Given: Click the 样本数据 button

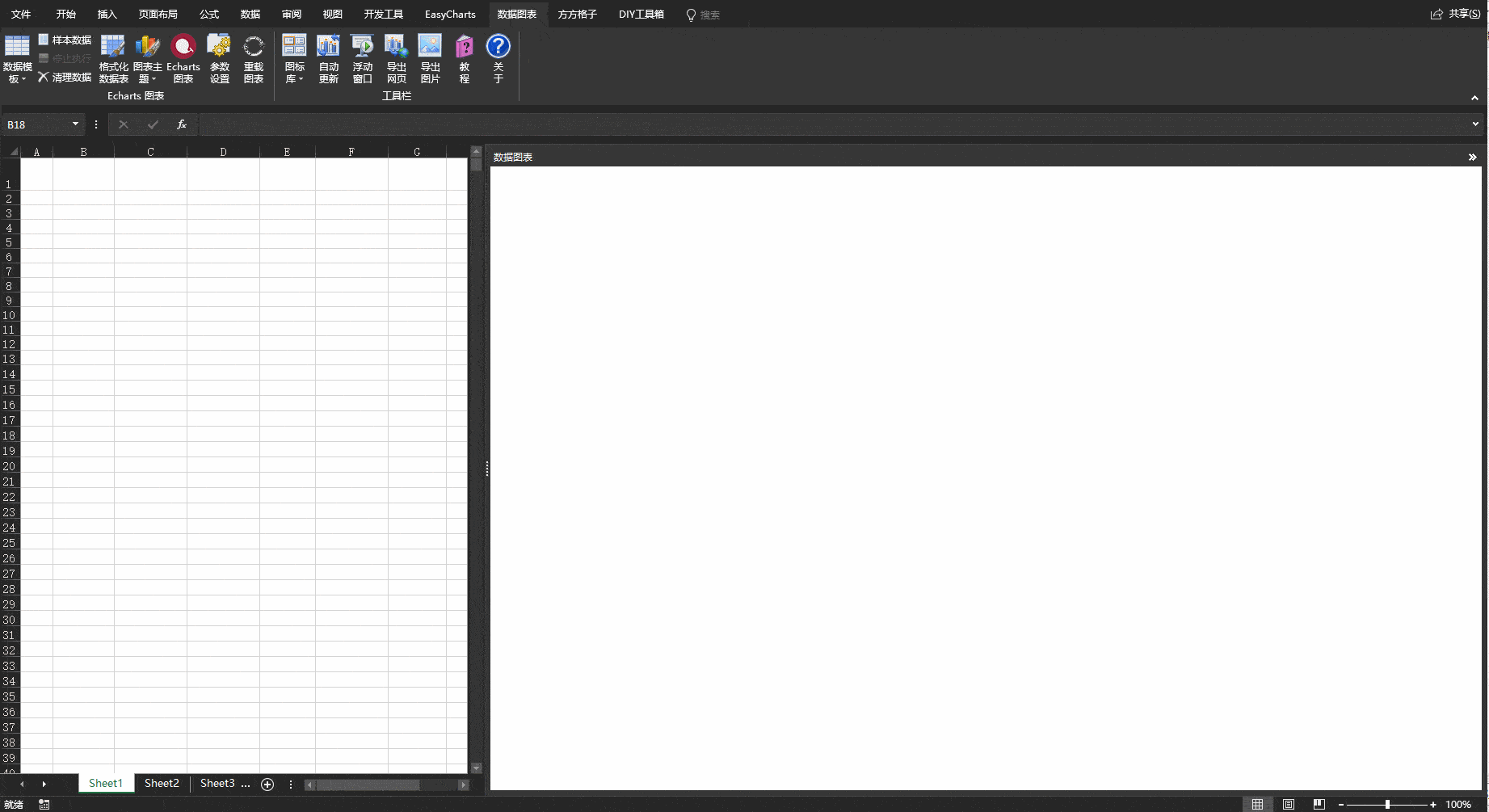Looking at the screenshot, I should [x=65, y=40].
